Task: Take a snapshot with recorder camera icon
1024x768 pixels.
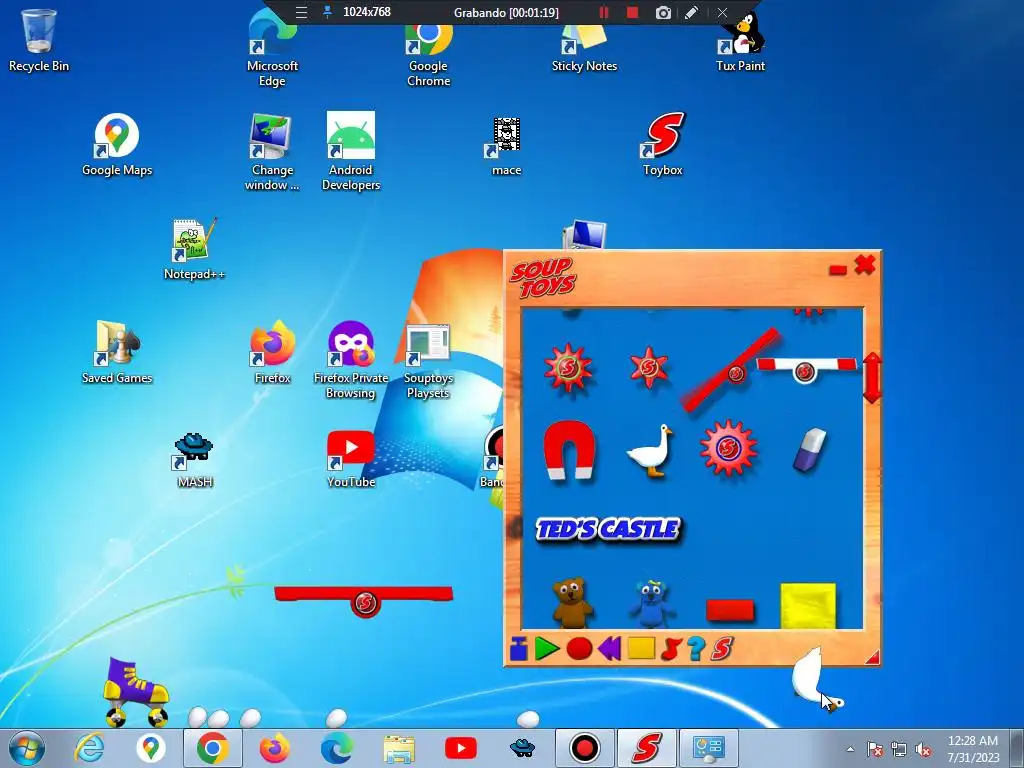Action: point(663,12)
